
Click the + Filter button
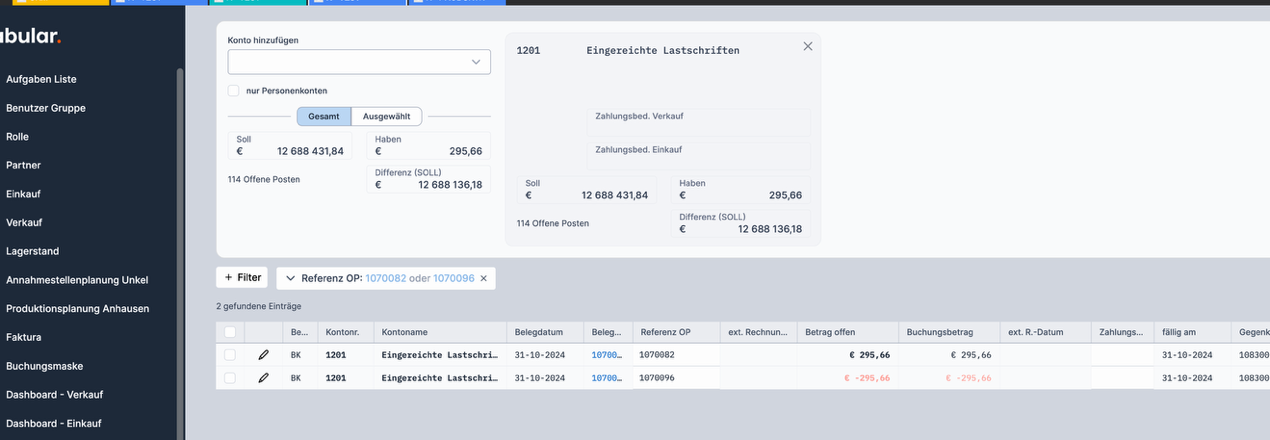[242, 277]
